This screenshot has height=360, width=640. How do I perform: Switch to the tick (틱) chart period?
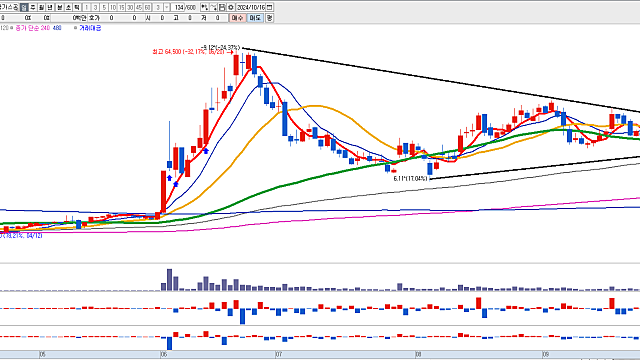pyautogui.click(x=77, y=7)
